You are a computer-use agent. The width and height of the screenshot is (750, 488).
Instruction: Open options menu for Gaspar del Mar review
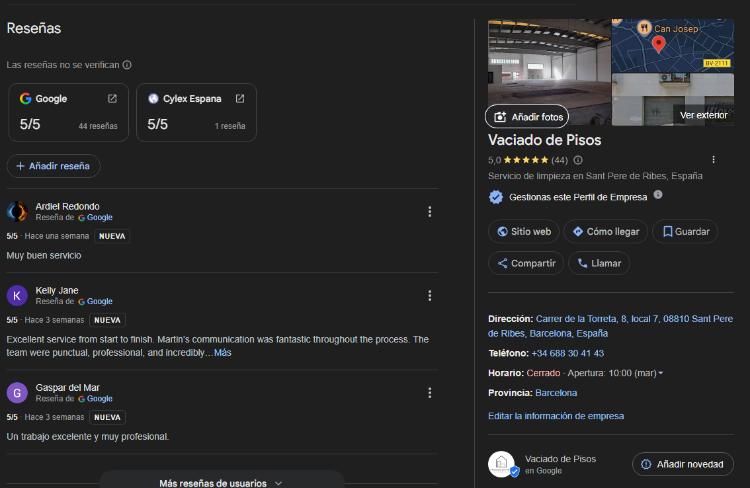[x=429, y=392]
